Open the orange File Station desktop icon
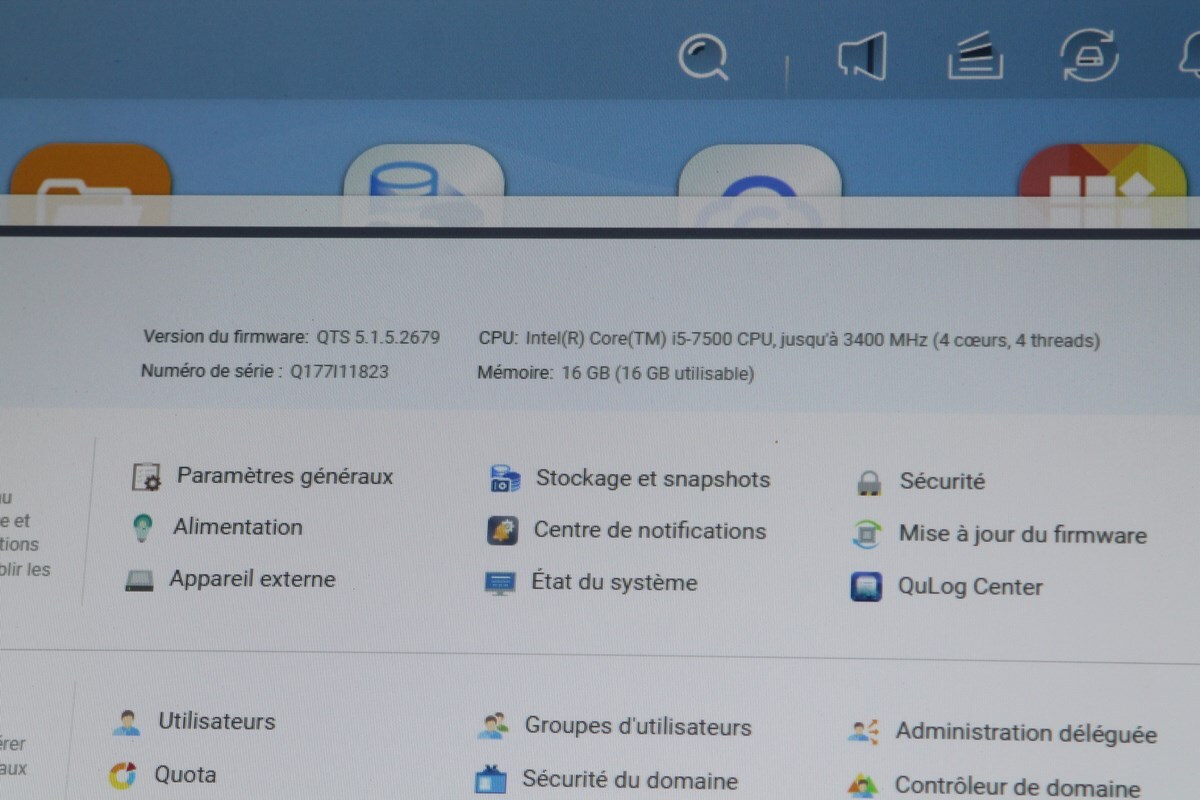 (x=90, y=185)
